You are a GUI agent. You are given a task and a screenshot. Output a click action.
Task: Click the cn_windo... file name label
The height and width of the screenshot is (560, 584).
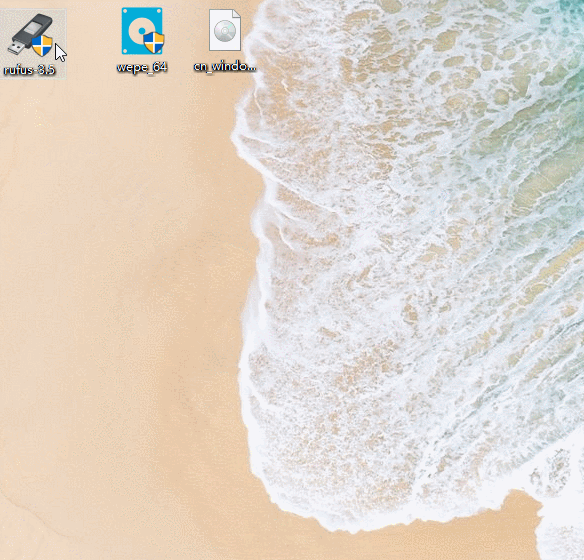(225, 66)
